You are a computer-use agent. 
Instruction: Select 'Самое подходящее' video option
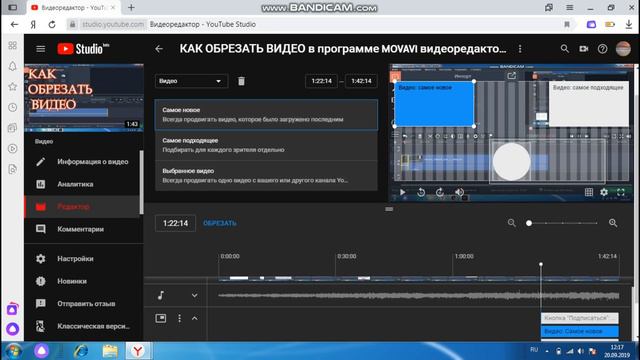click(x=266, y=145)
